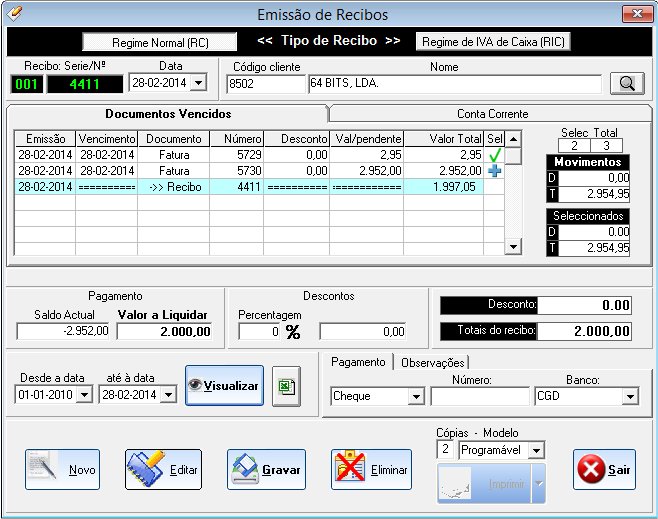This screenshot has width=658, height=519.
Task: Open the Observações tab
Action: click(x=432, y=363)
